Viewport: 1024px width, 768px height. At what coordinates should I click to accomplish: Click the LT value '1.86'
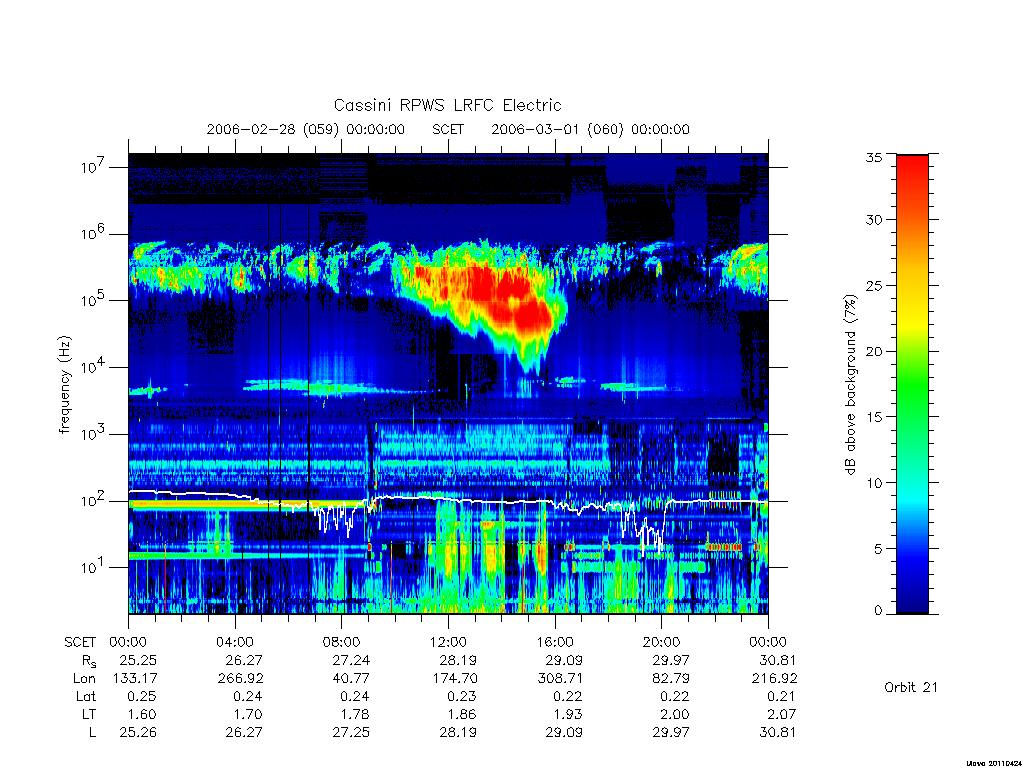(x=461, y=714)
